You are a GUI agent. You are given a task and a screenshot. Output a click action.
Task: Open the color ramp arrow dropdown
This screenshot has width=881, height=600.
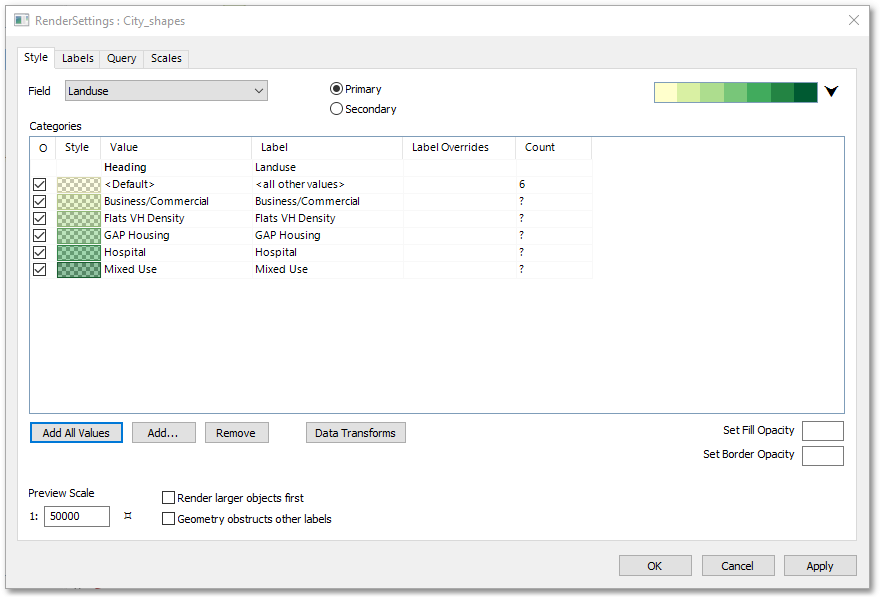831,91
